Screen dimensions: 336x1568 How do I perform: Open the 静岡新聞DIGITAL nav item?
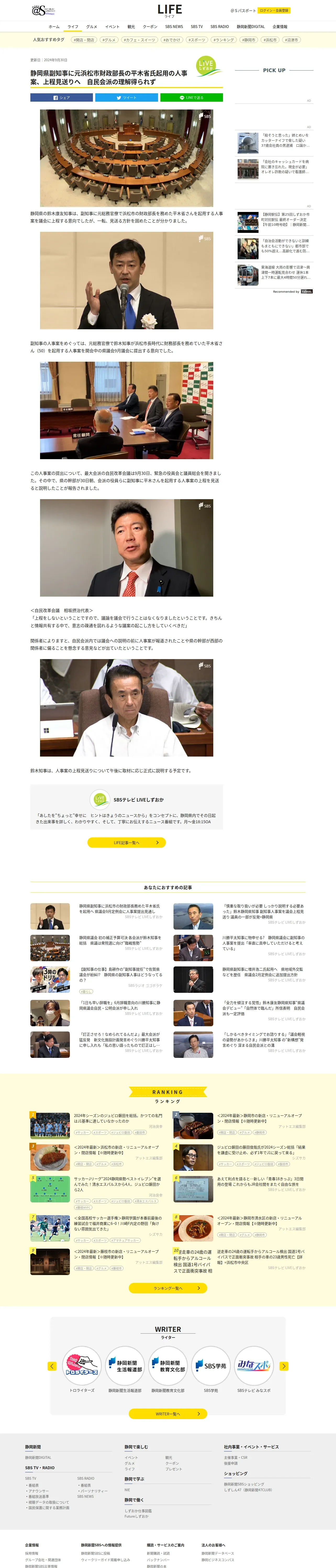click(x=251, y=27)
